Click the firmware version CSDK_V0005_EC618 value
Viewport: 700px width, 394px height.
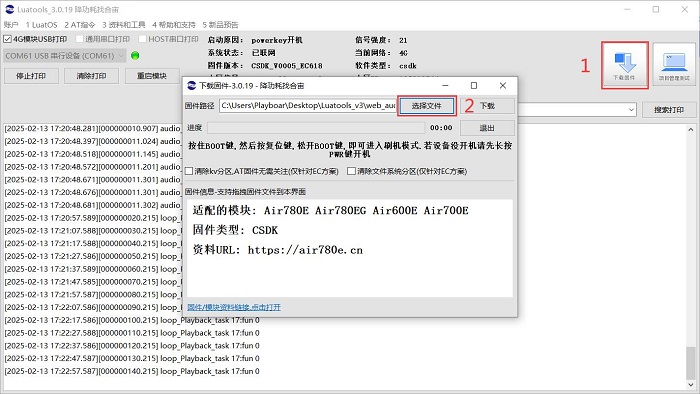287,66
